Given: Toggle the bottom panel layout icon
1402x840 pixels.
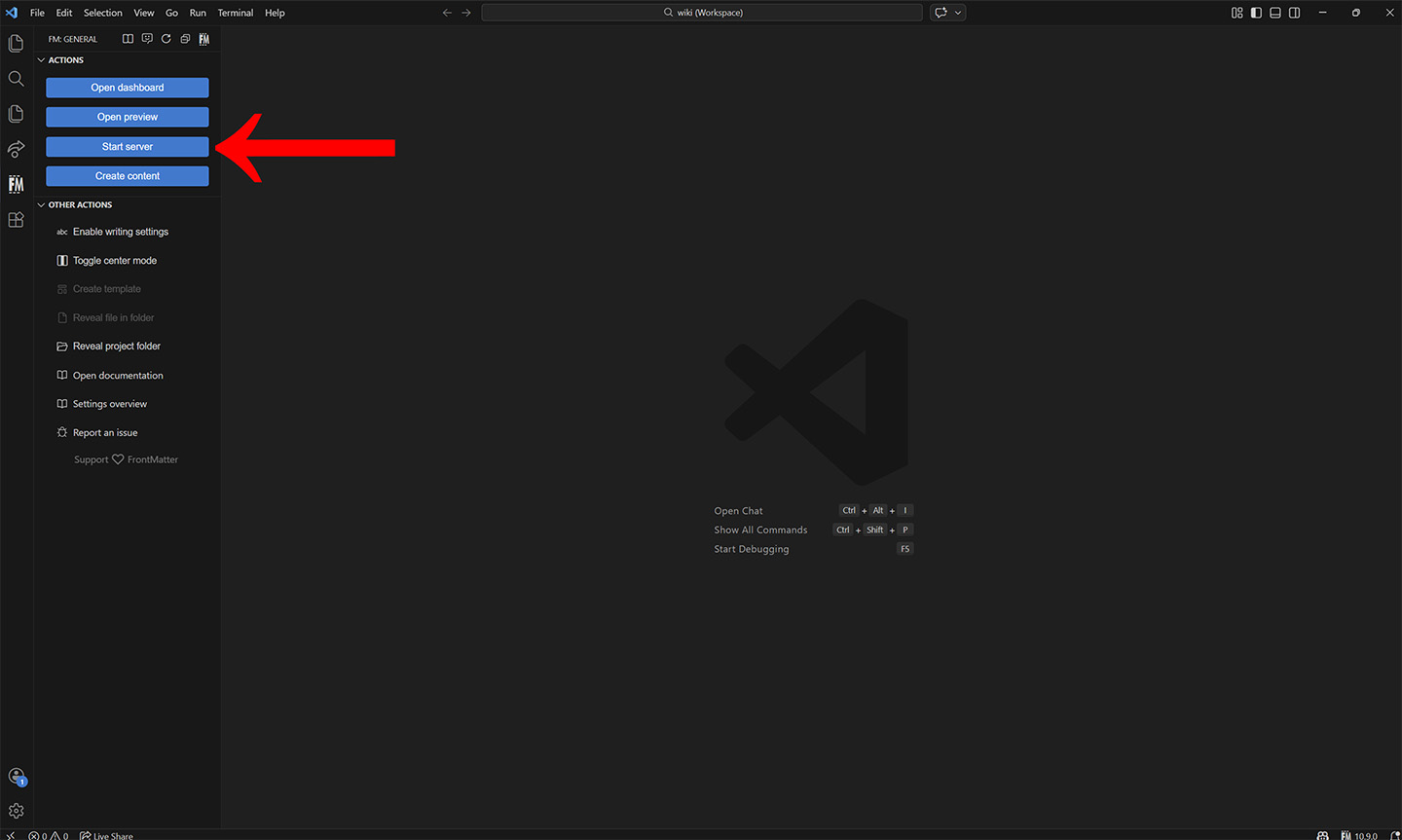Looking at the screenshot, I should pos(1275,13).
